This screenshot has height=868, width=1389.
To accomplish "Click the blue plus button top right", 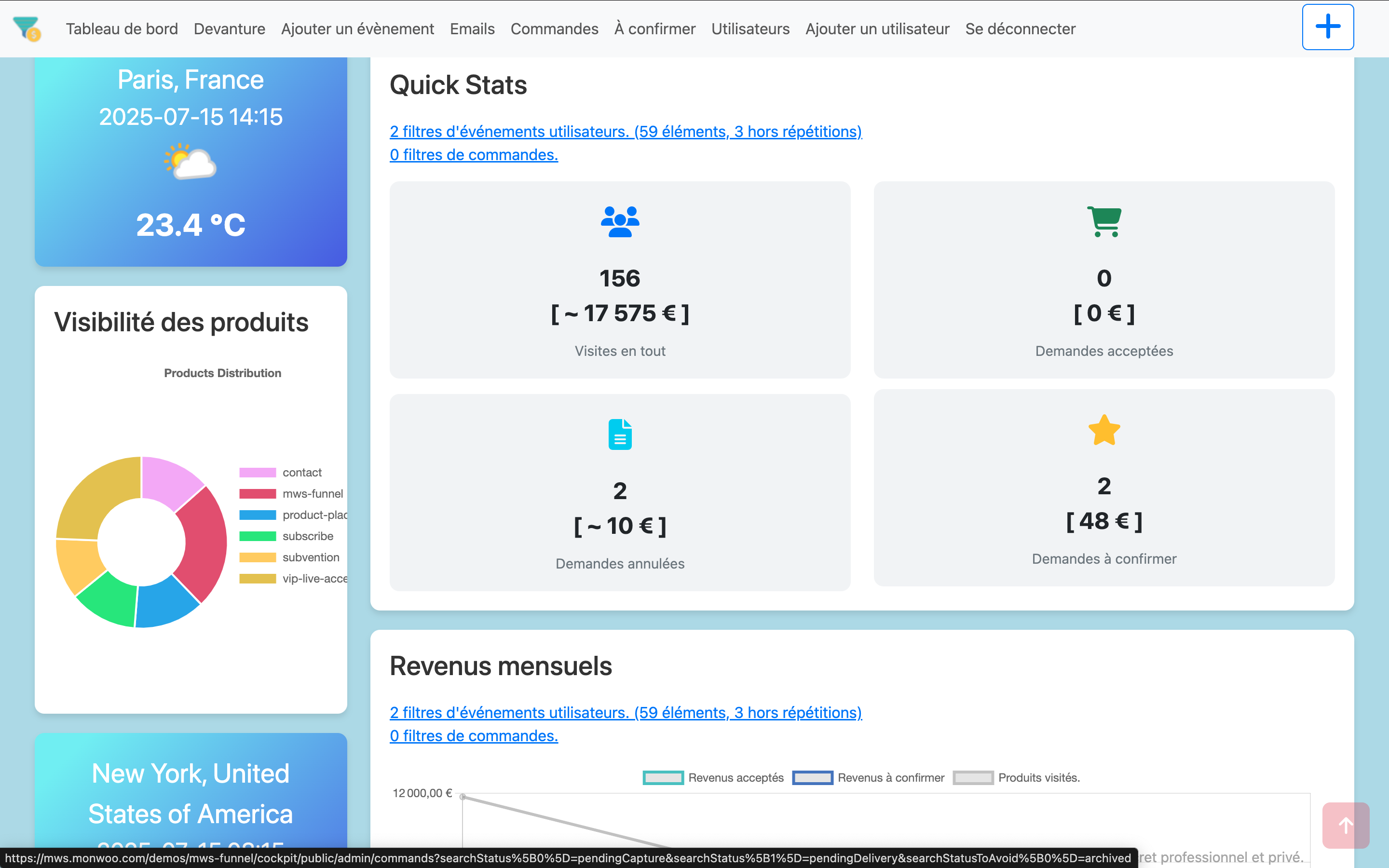I will pos(1327,27).
